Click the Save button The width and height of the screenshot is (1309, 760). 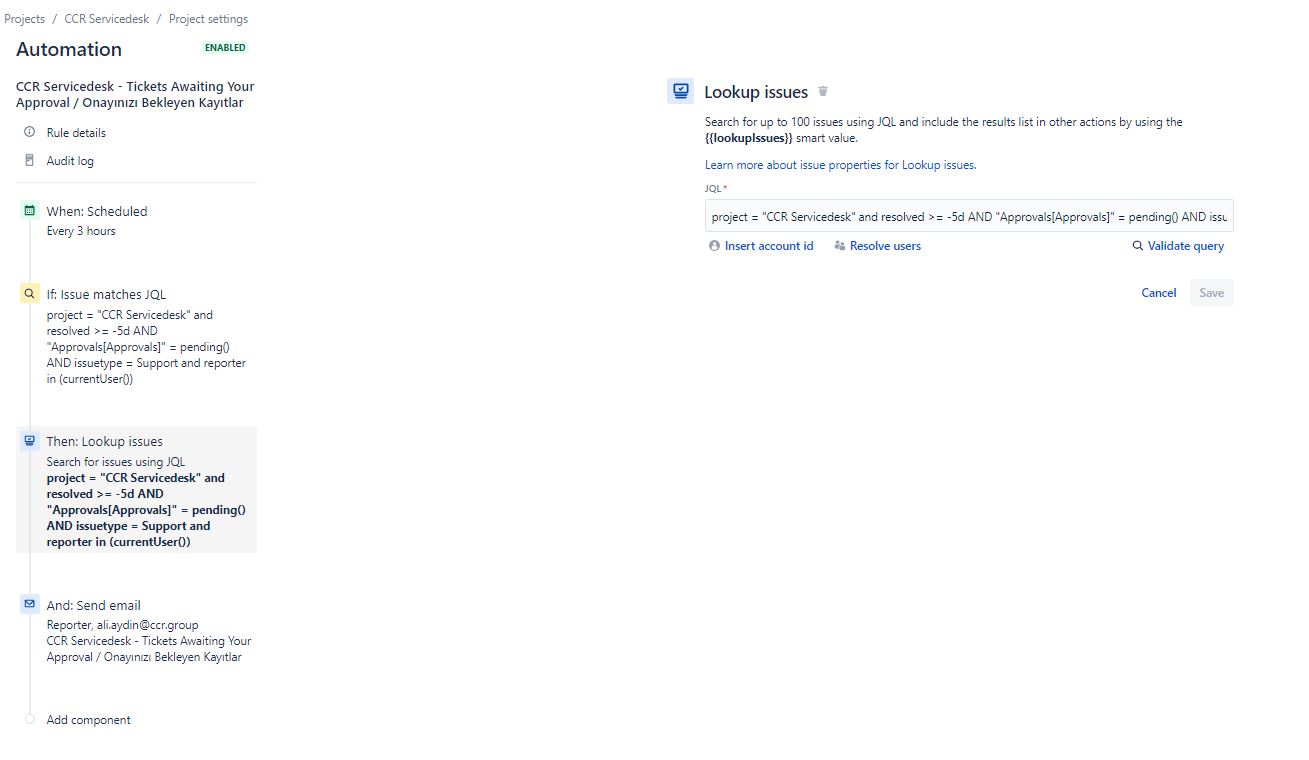[x=1211, y=293]
